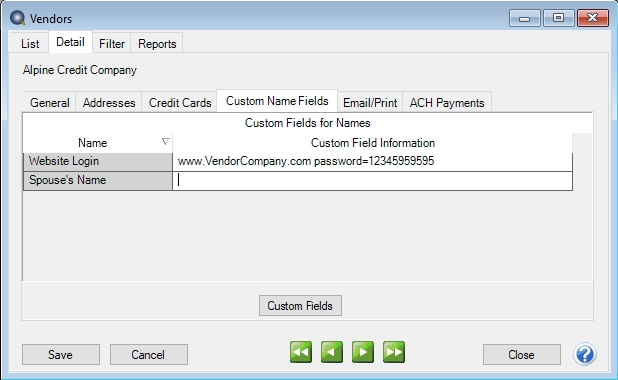
Task: Open the Email/Print sub-tab
Action: [370, 102]
